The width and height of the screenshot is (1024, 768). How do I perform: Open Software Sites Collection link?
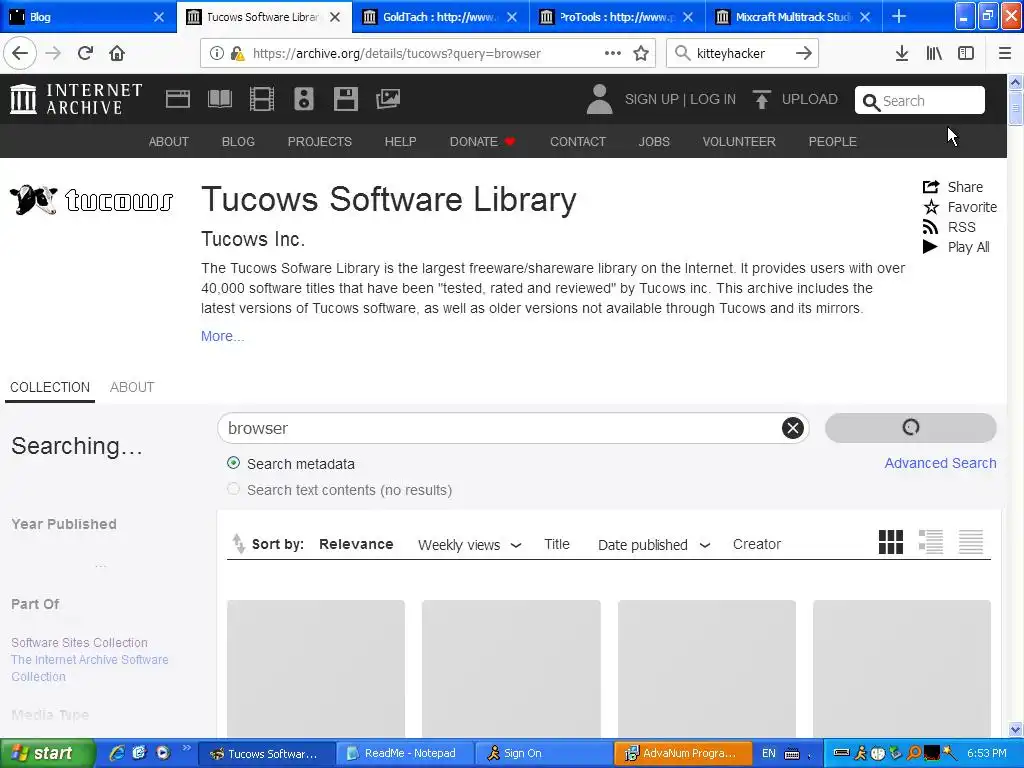point(79,643)
